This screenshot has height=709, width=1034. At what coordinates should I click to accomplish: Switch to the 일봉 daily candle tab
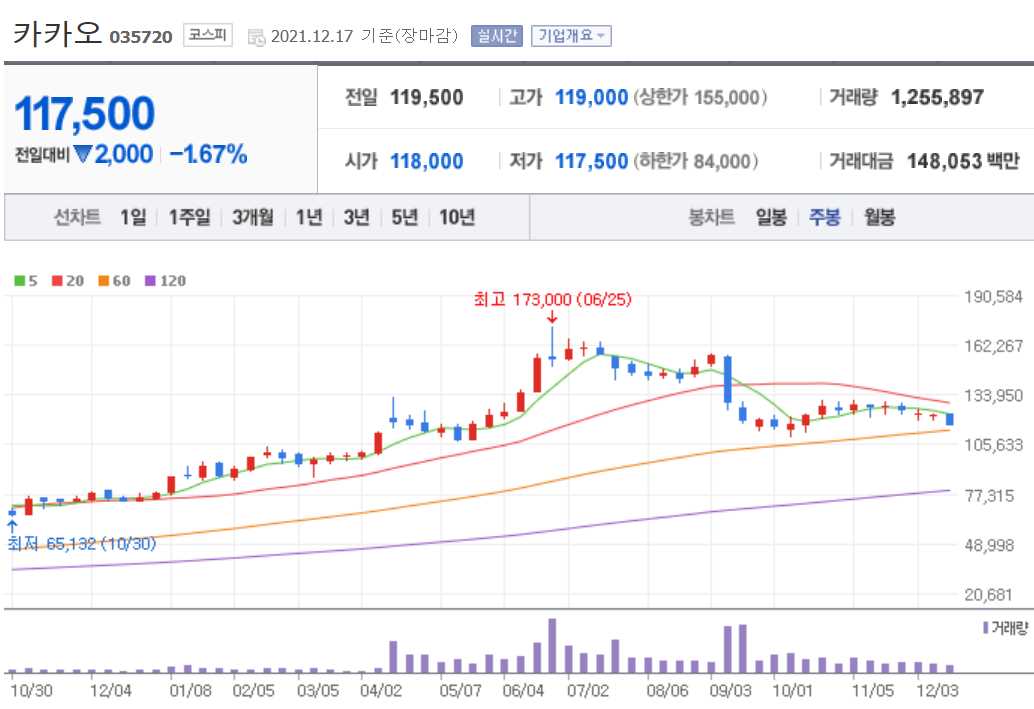[x=770, y=217]
